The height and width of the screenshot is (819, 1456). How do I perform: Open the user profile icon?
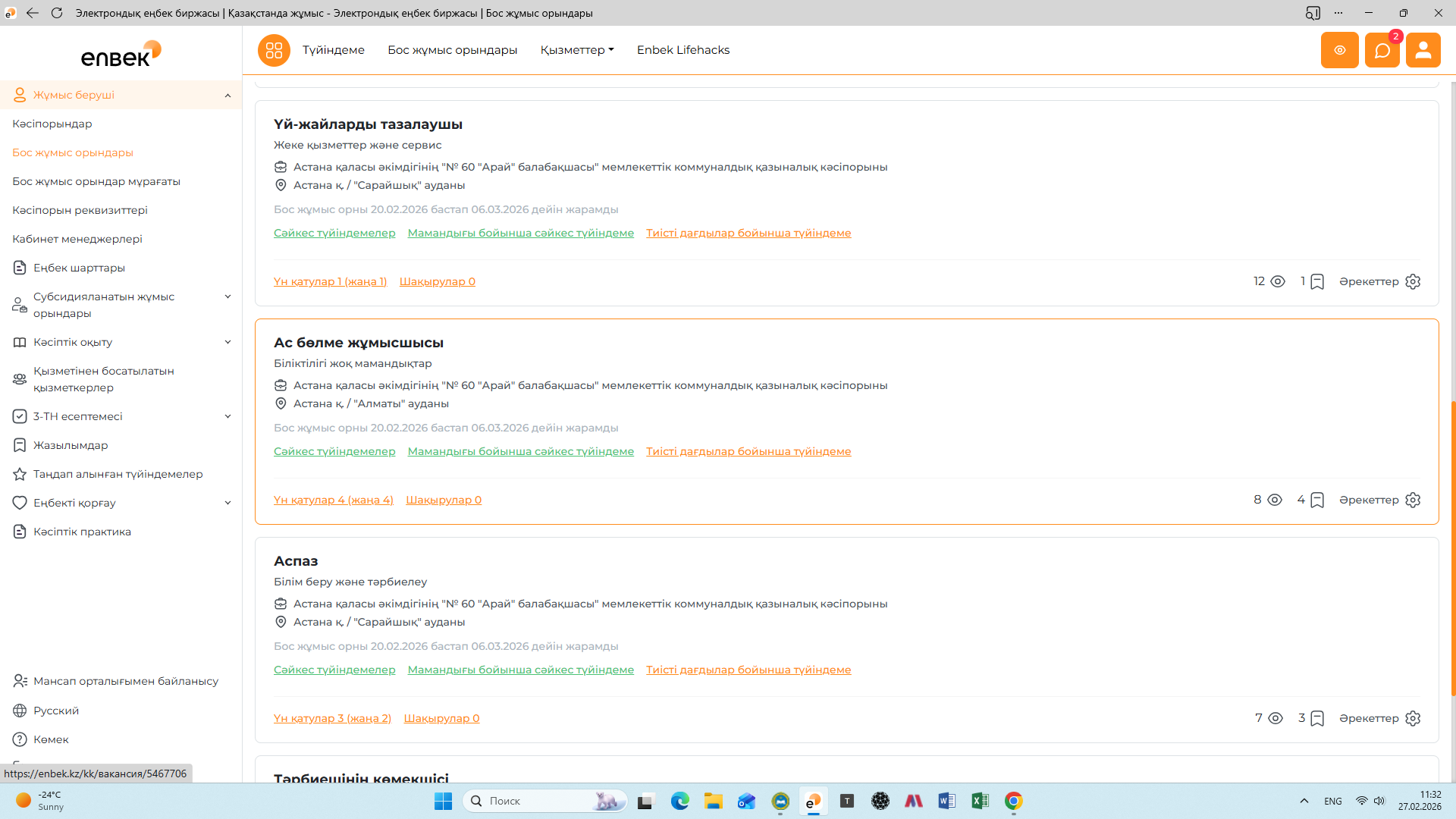point(1423,50)
